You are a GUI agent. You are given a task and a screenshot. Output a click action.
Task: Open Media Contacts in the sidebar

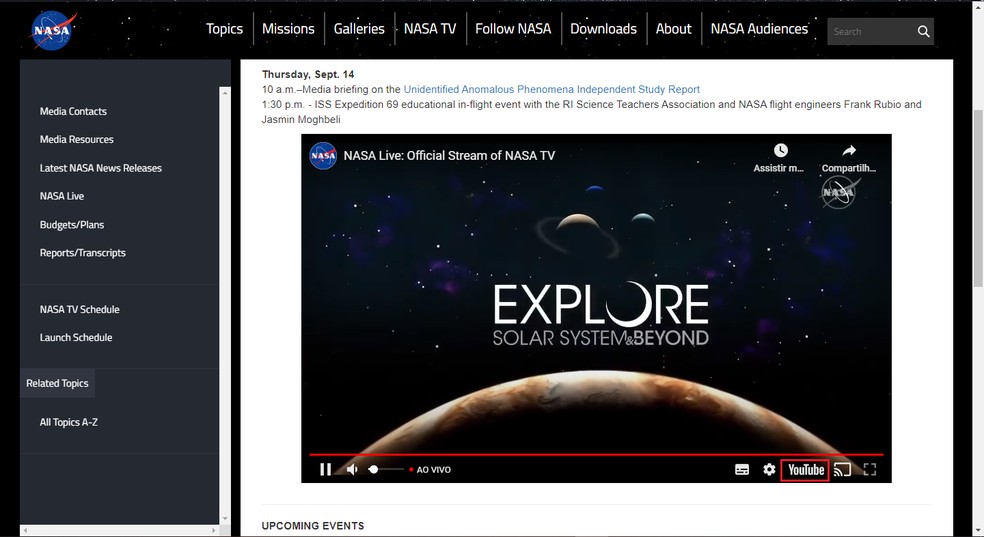73,111
